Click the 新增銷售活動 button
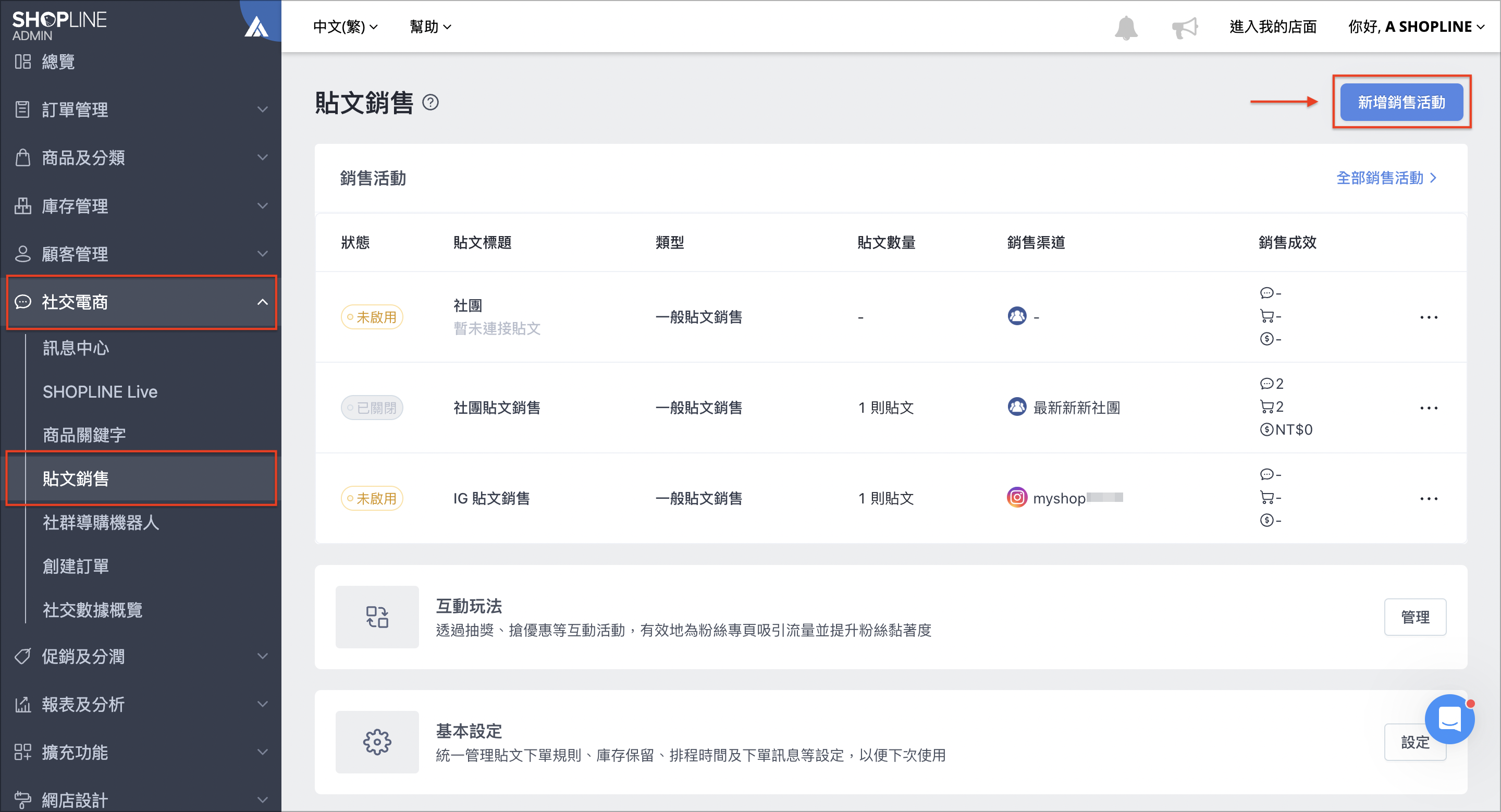1501x812 pixels. click(1401, 102)
